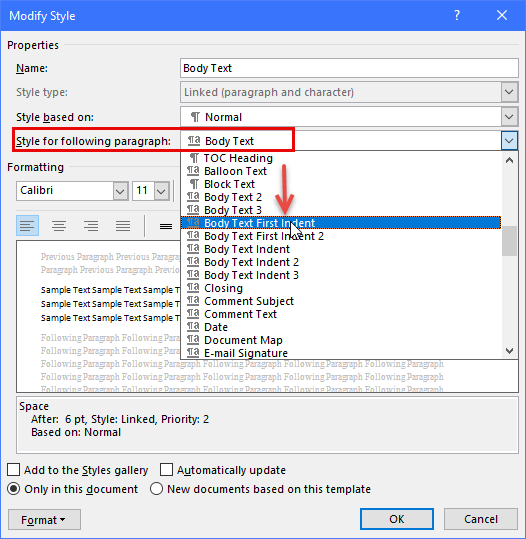The image size is (526, 539).
Task: Select TOC Heading from the list
Action: [x=341, y=158]
